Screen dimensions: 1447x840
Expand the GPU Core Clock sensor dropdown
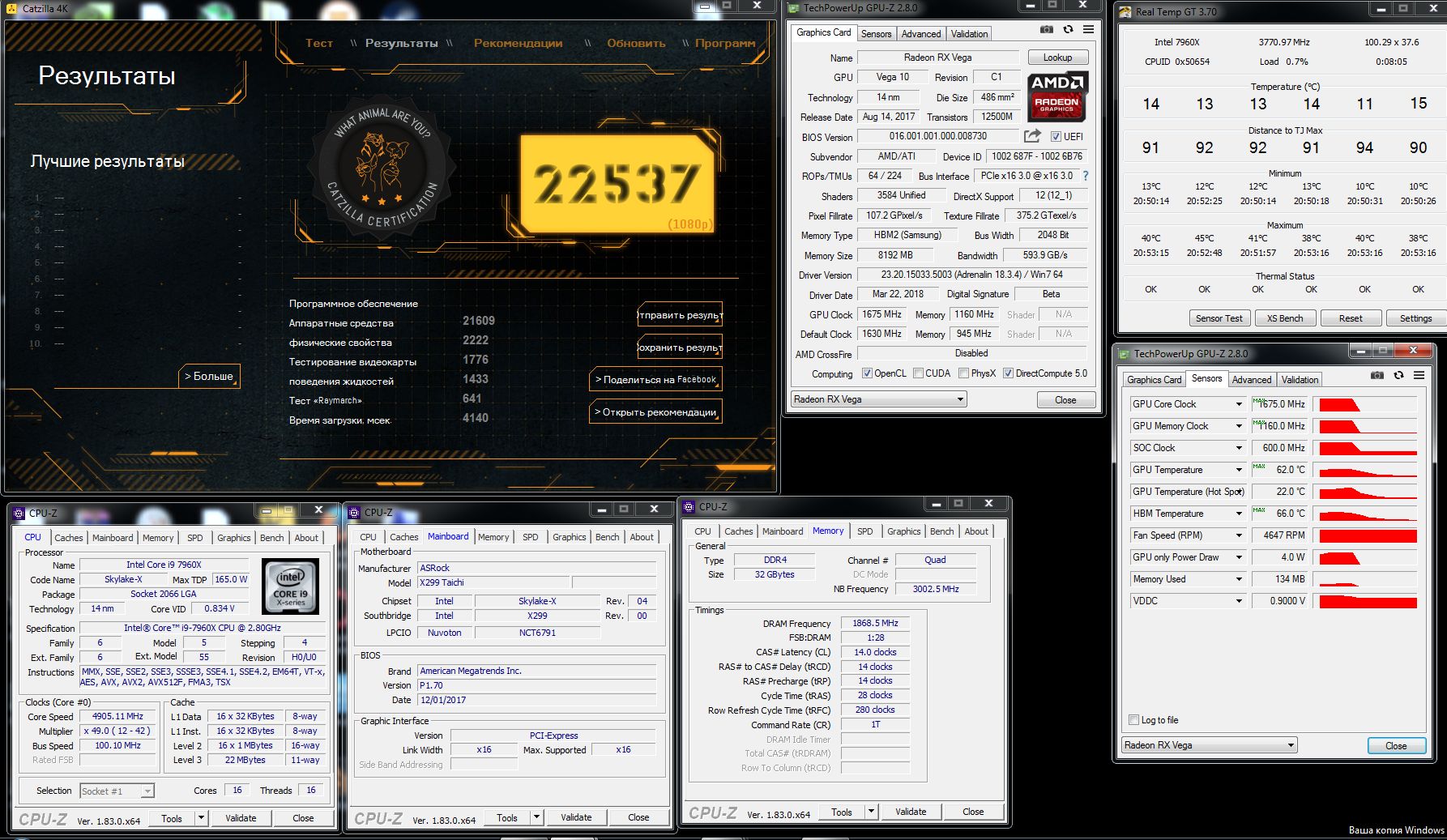coord(1238,404)
